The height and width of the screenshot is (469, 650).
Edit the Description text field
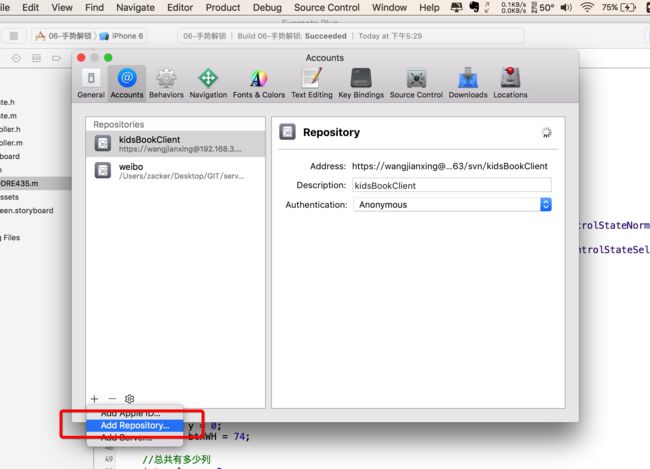coord(452,185)
